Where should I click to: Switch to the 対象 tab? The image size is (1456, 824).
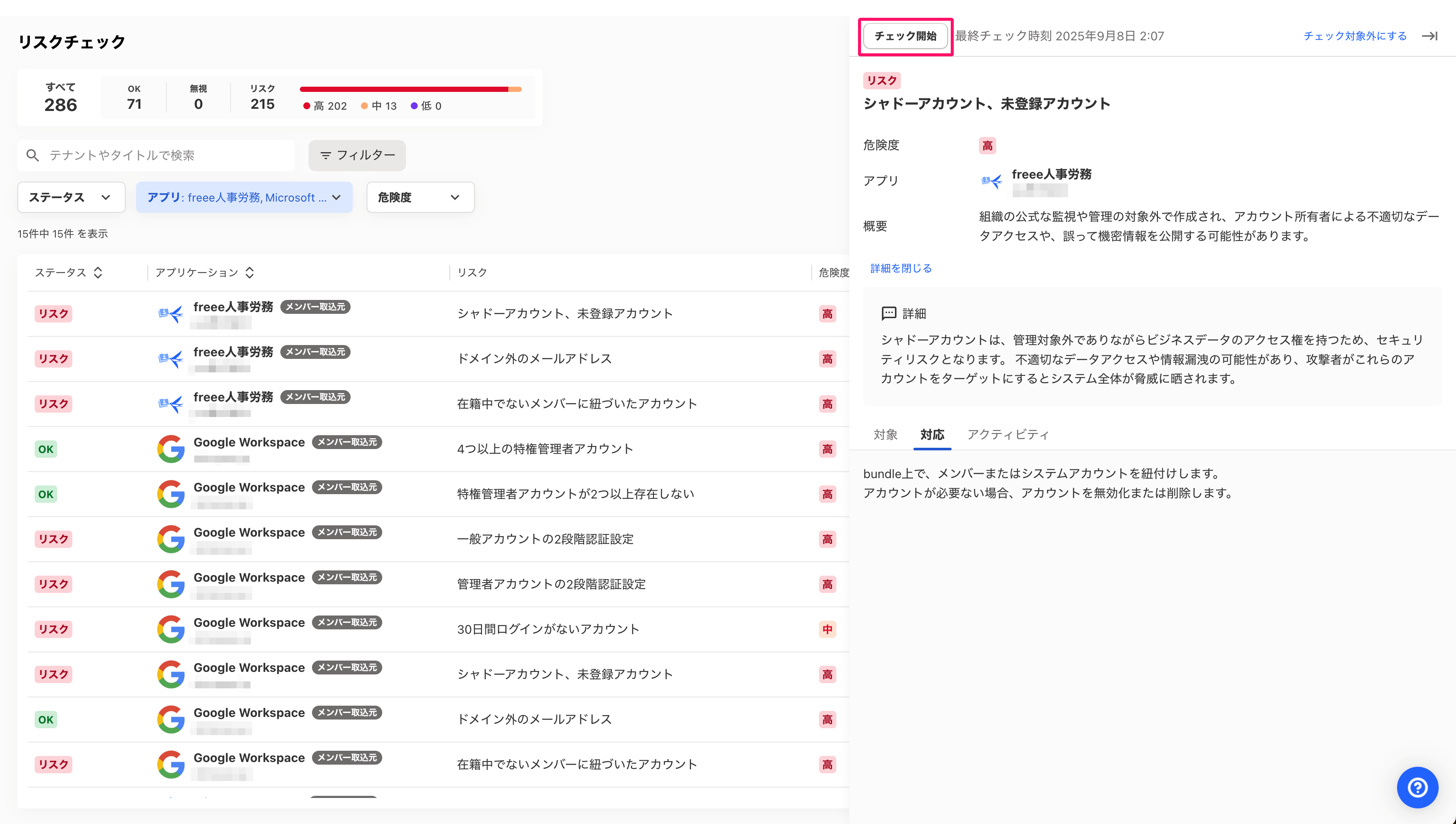885,435
